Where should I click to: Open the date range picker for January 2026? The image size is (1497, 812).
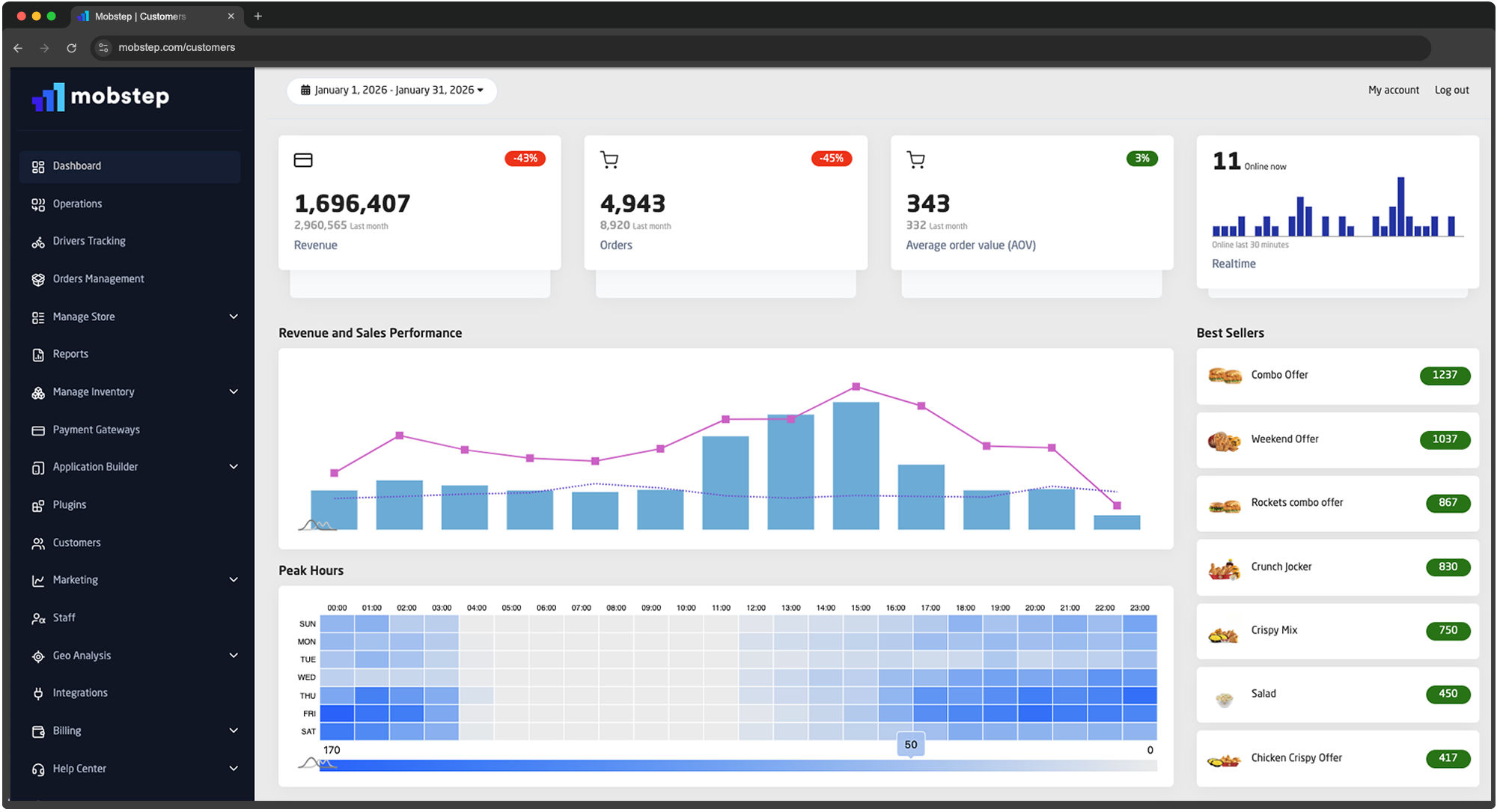(391, 90)
